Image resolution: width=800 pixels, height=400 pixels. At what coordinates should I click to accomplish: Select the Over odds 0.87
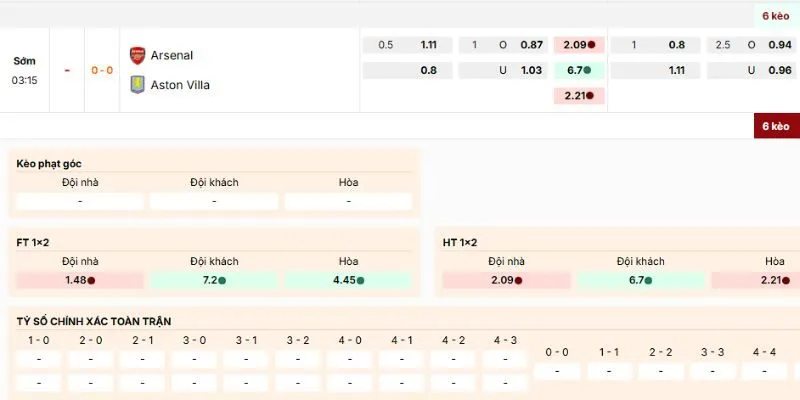(532, 45)
